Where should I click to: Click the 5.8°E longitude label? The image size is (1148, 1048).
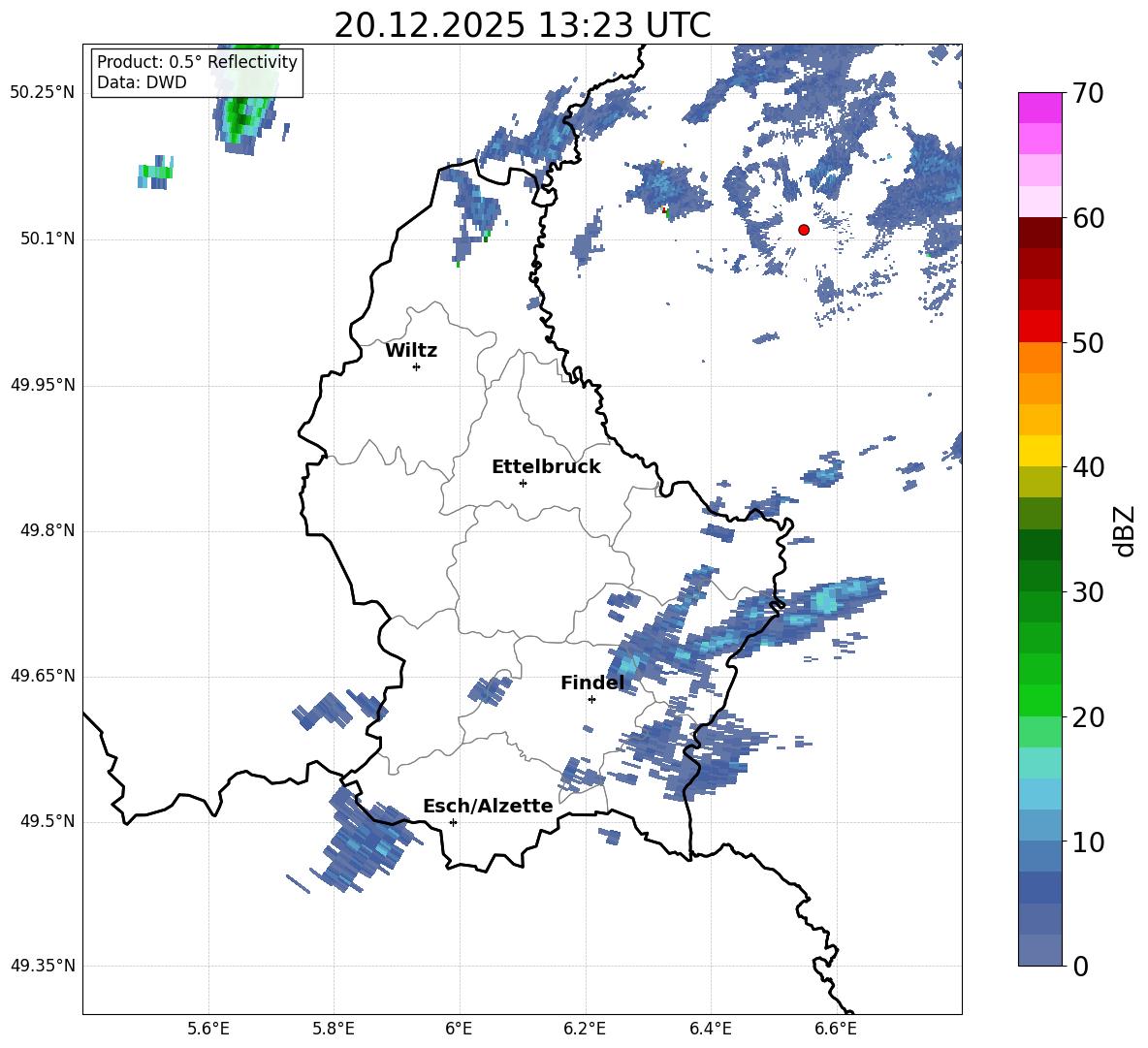pyautogui.click(x=334, y=1029)
